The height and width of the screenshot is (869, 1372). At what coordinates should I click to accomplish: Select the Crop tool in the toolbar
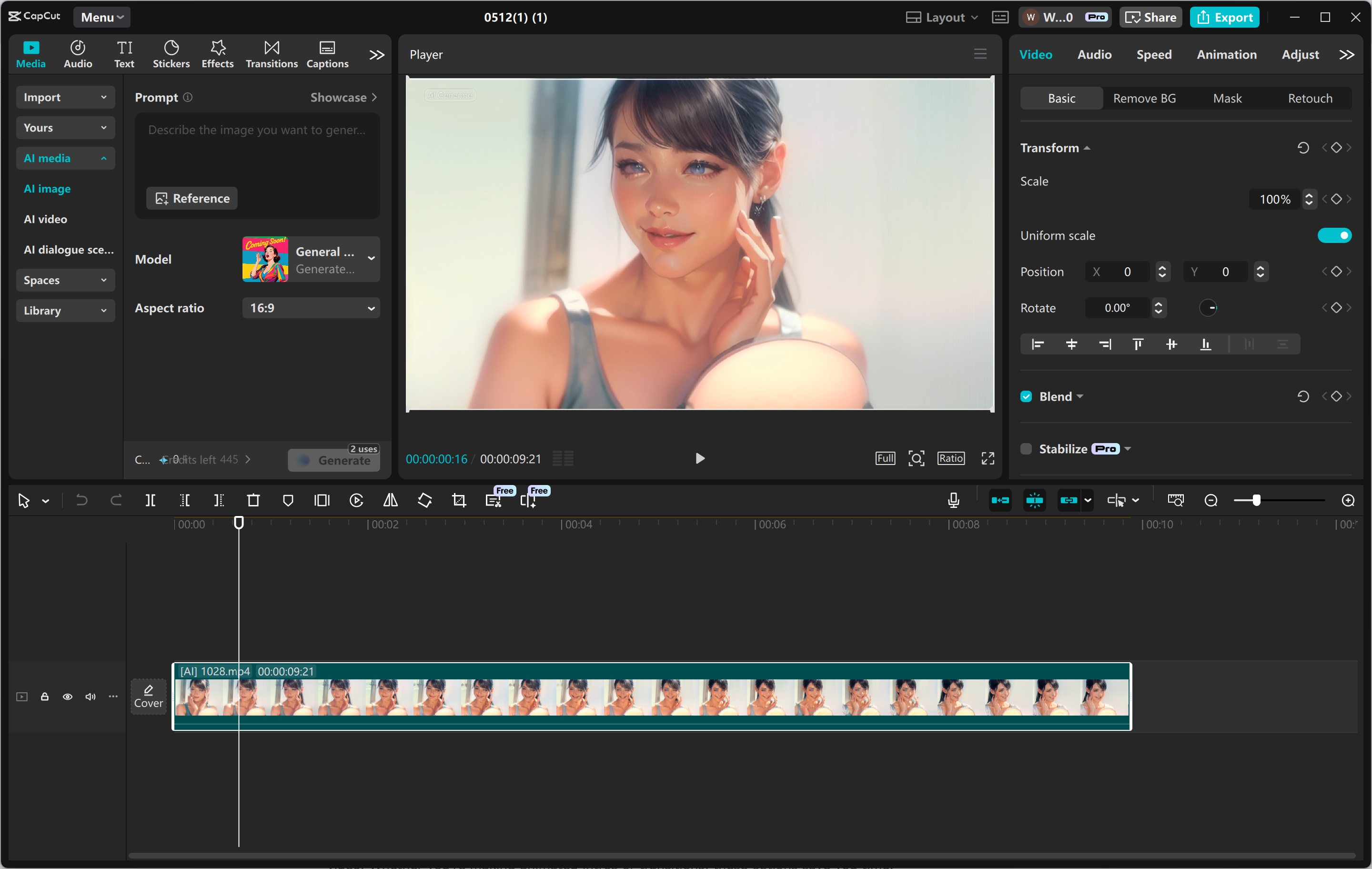click(x=459, y=500)
